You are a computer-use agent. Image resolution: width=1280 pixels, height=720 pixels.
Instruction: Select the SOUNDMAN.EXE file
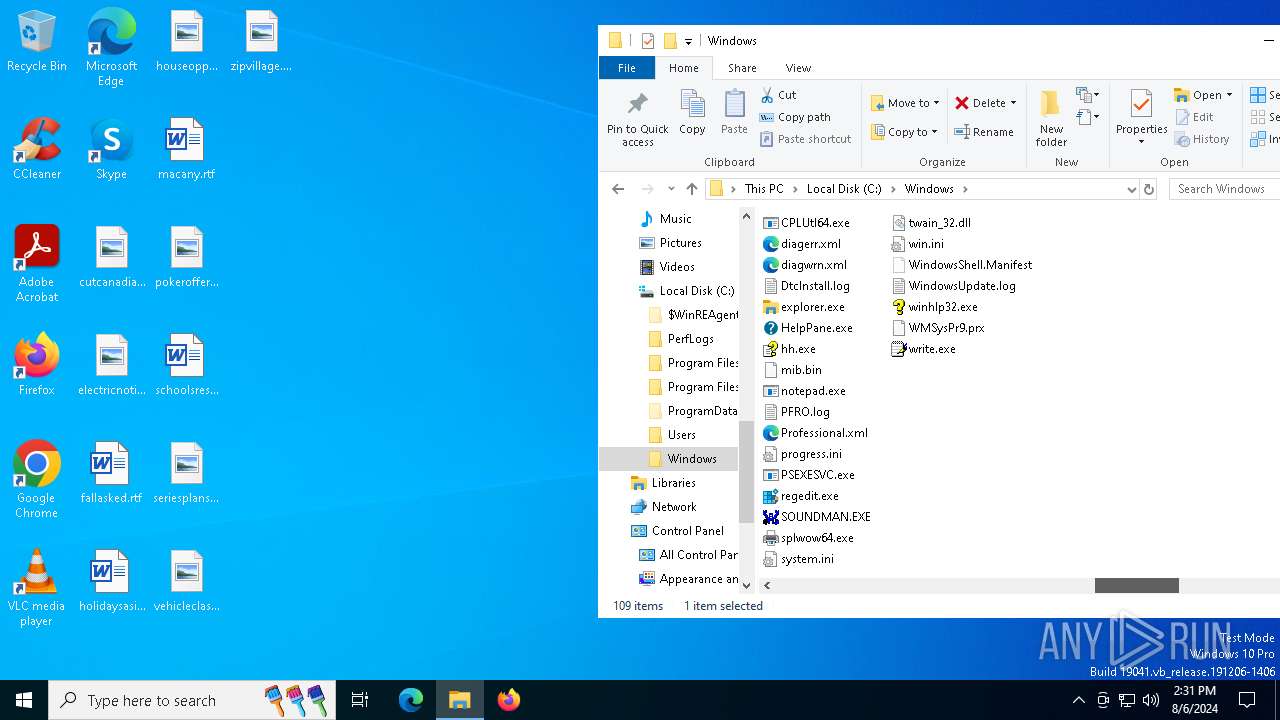tap(817, 517)
